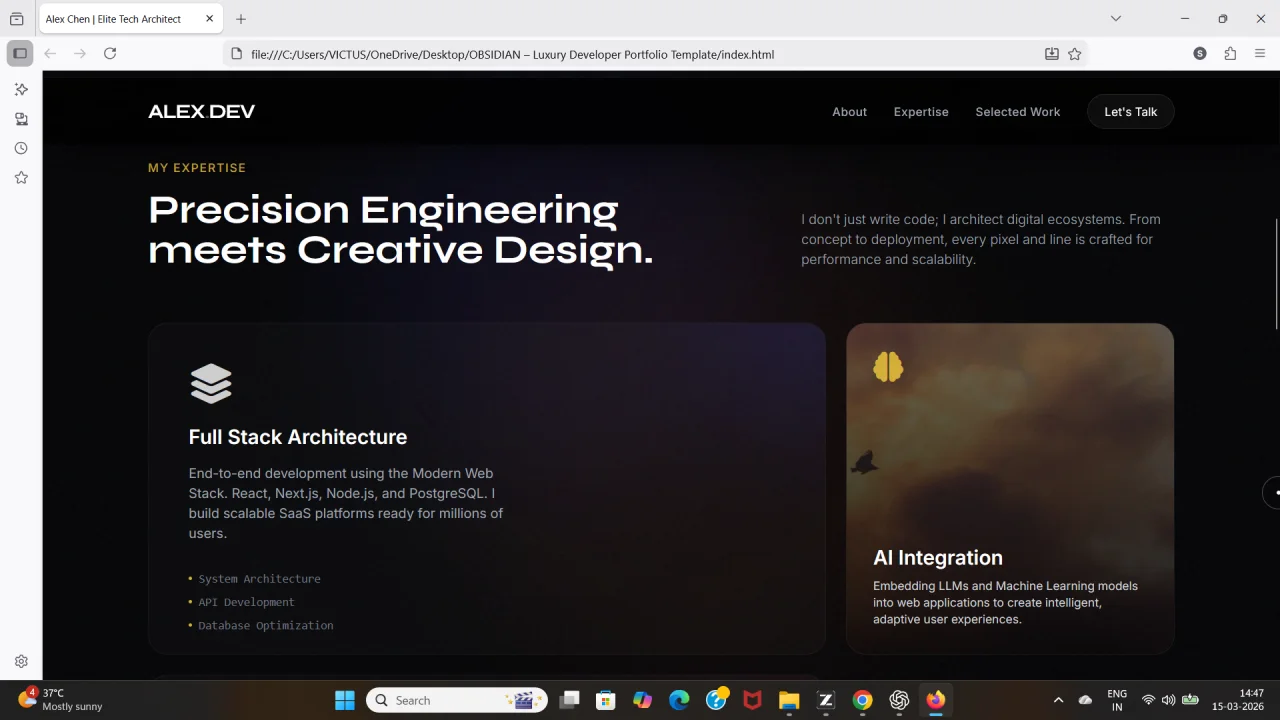The height and width of the screenshot is (720, 1280).
Task: Open the AI chatbot sidebar icon
Action: 21,89
